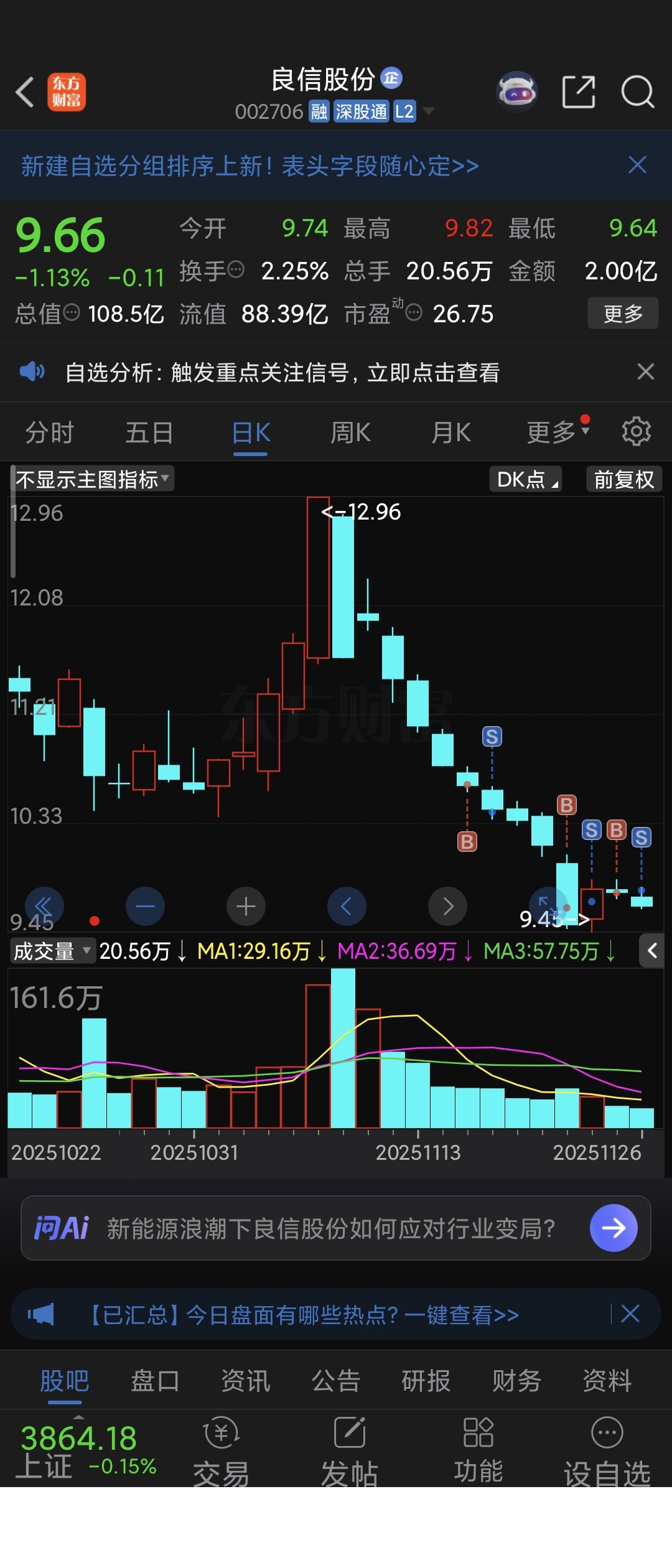The image size is (672, 1568).
Task: Tap the 设自选 watchlist icon
Action: pos(607,1451)
